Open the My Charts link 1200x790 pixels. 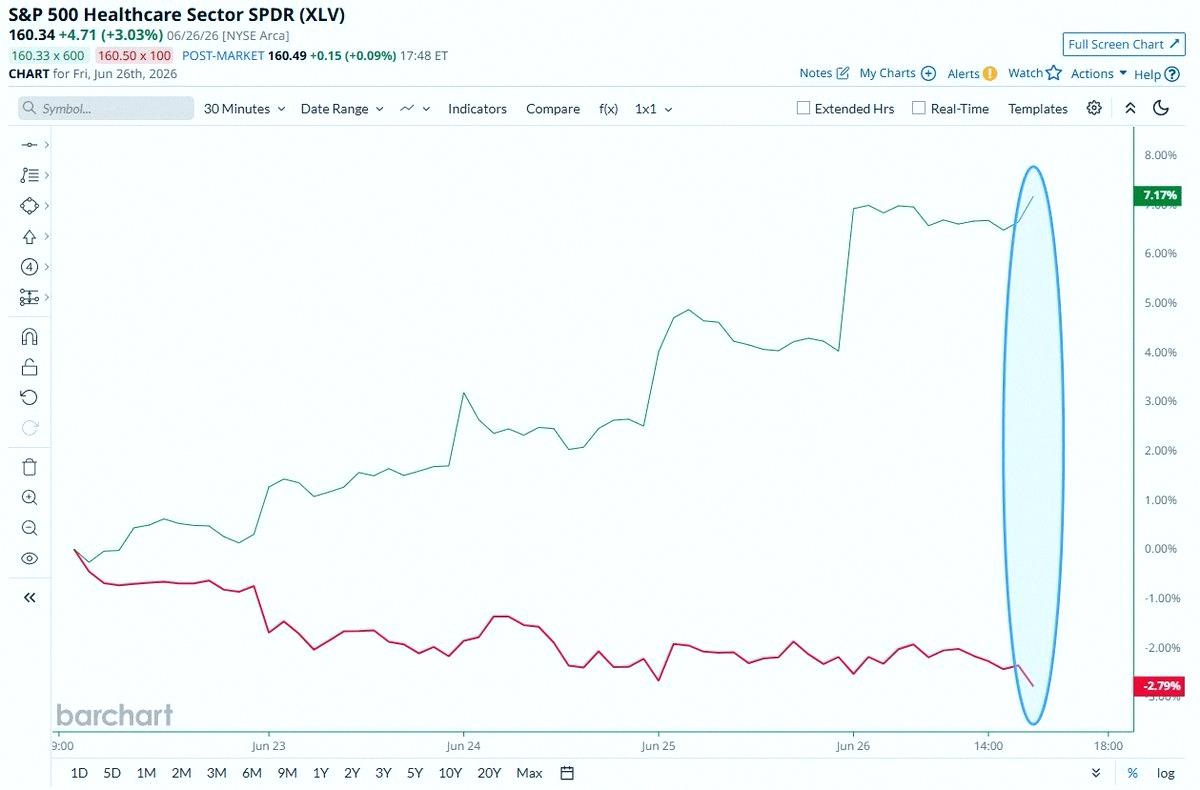pyautogui.click(x=888, y=73)
